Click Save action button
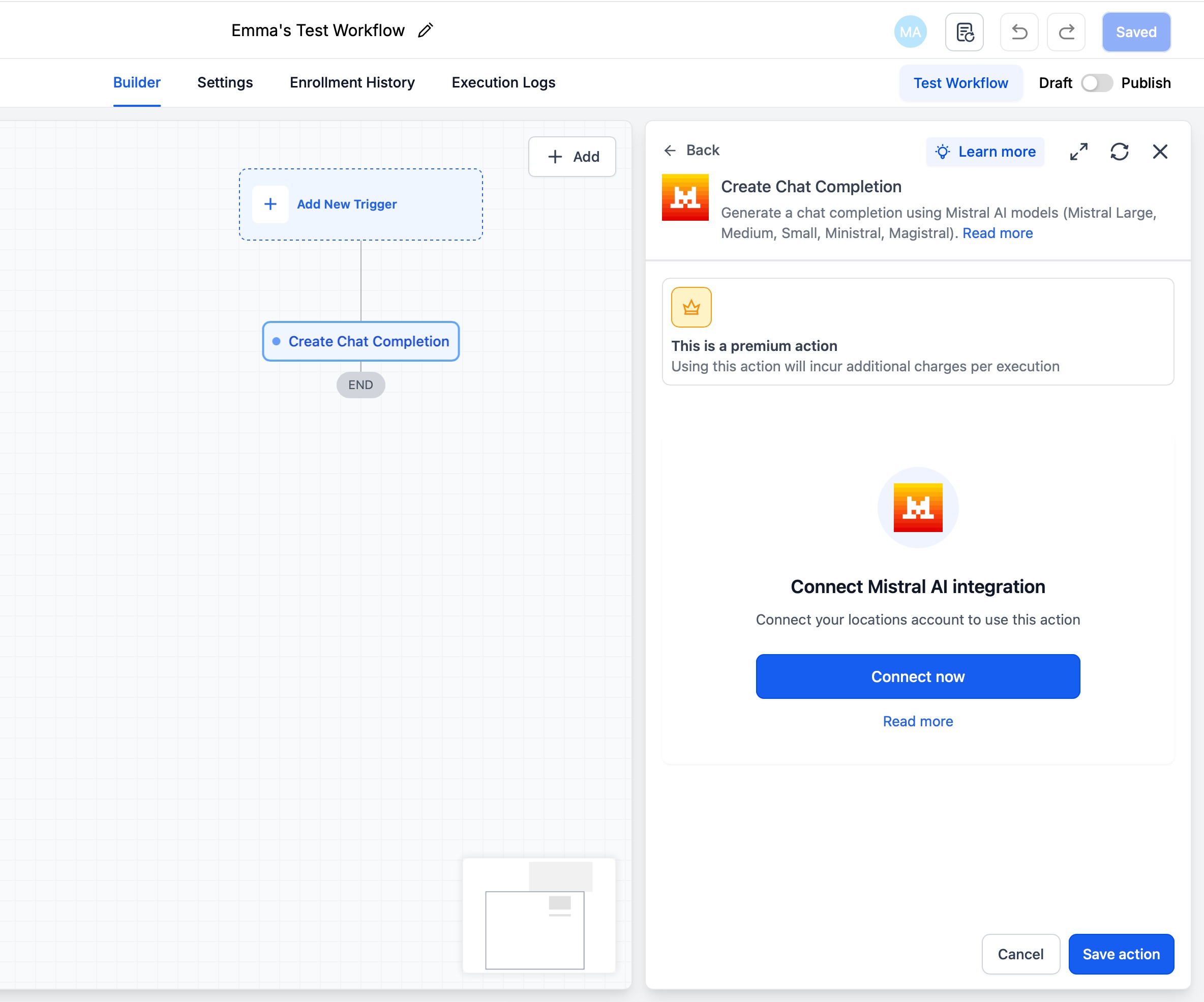The height and width of the screenshot is (1002, 1204). point(1121,954)
